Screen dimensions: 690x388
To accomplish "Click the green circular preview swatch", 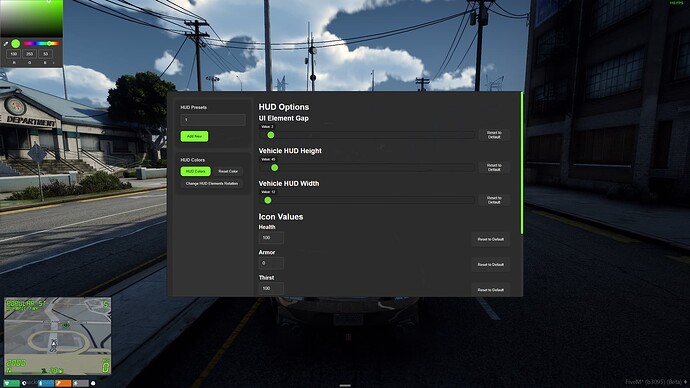I will point(16,44).
